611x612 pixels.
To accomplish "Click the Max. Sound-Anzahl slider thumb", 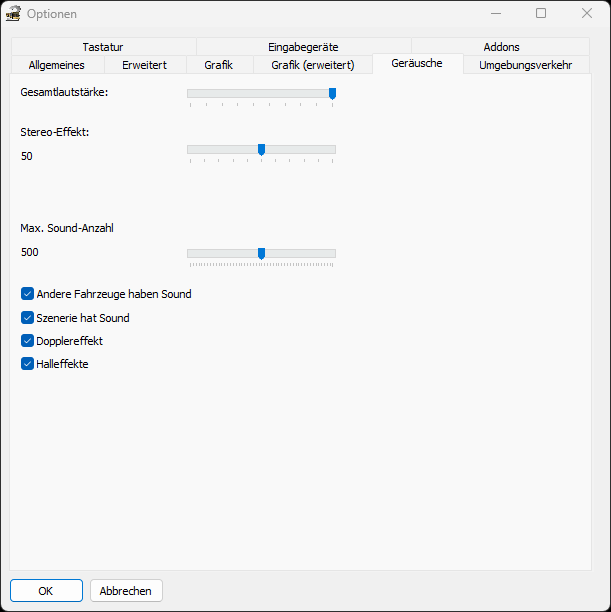I will pyautogui.click(x=261, y=254).
